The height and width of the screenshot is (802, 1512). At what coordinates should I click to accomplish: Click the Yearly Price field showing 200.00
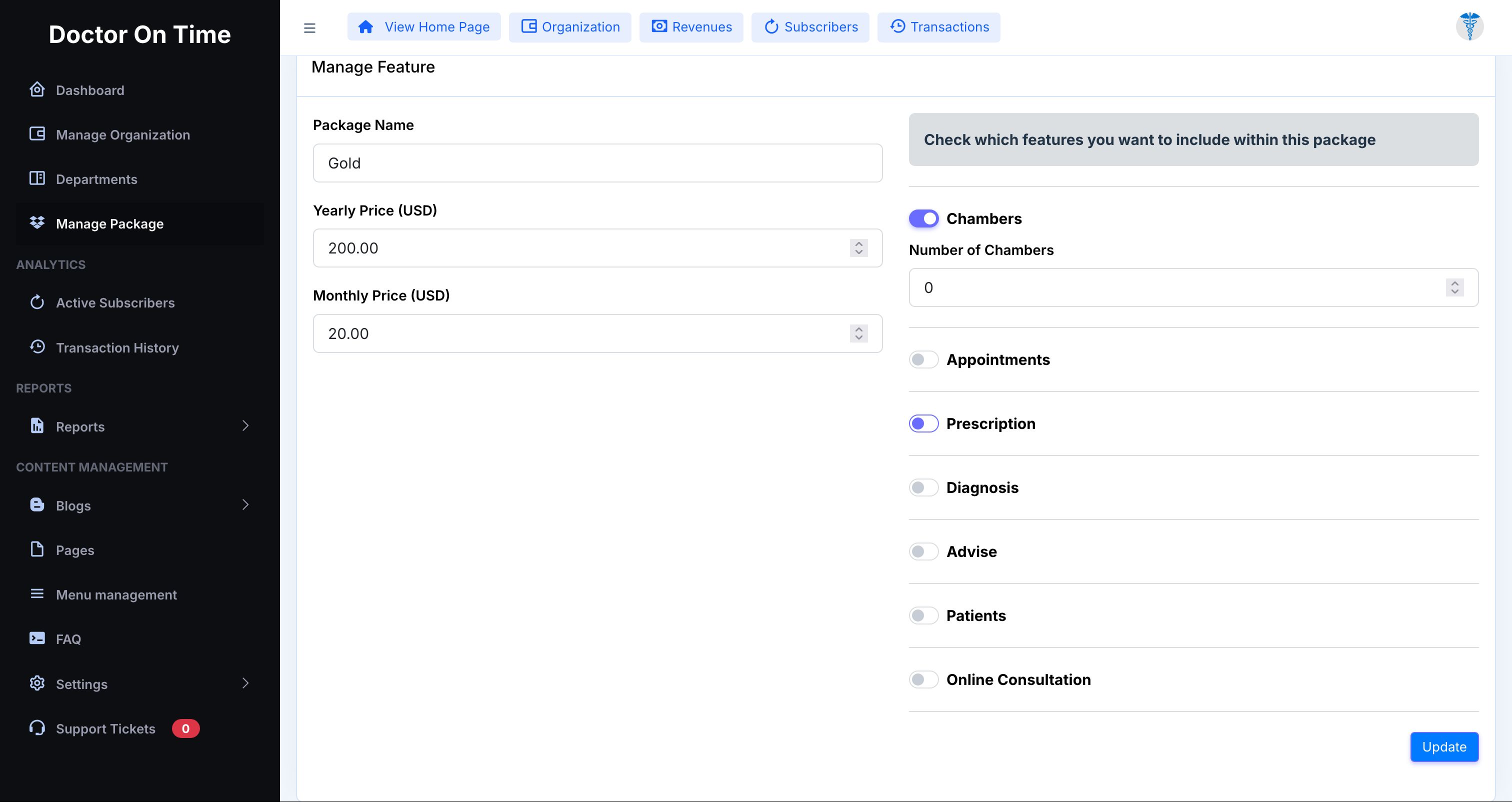point(597,248)
